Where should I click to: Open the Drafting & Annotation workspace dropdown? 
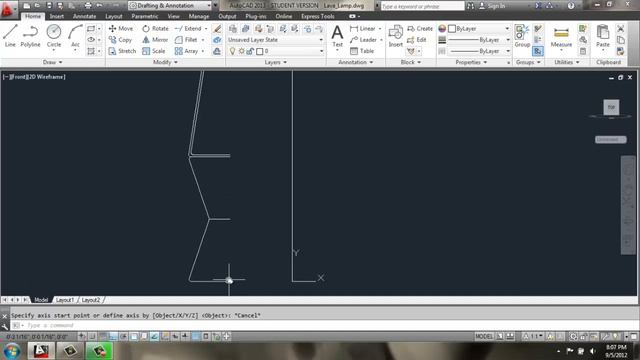pos(170,6)
